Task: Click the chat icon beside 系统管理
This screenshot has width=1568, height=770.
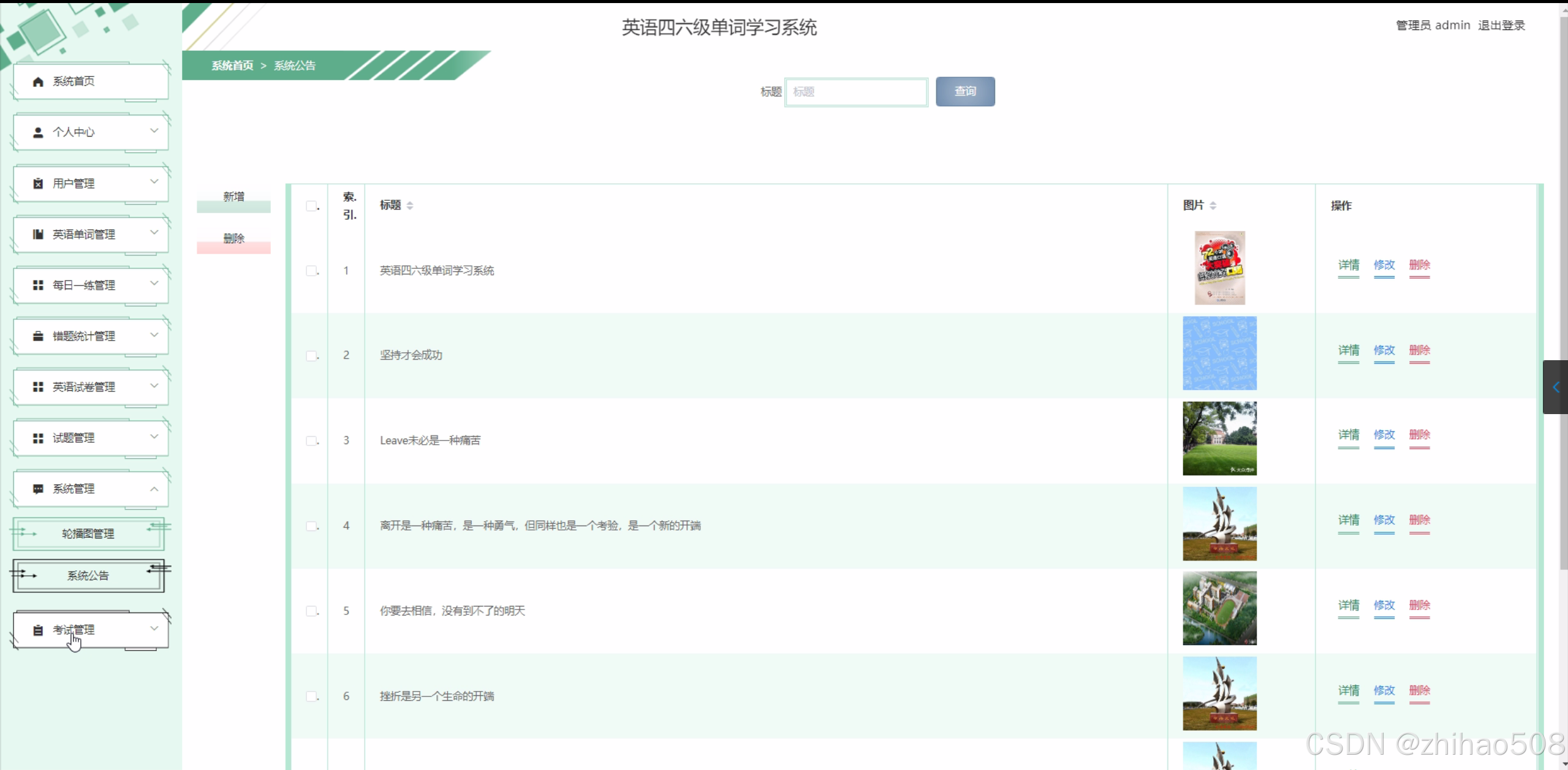Action: (x=37, y=488)
